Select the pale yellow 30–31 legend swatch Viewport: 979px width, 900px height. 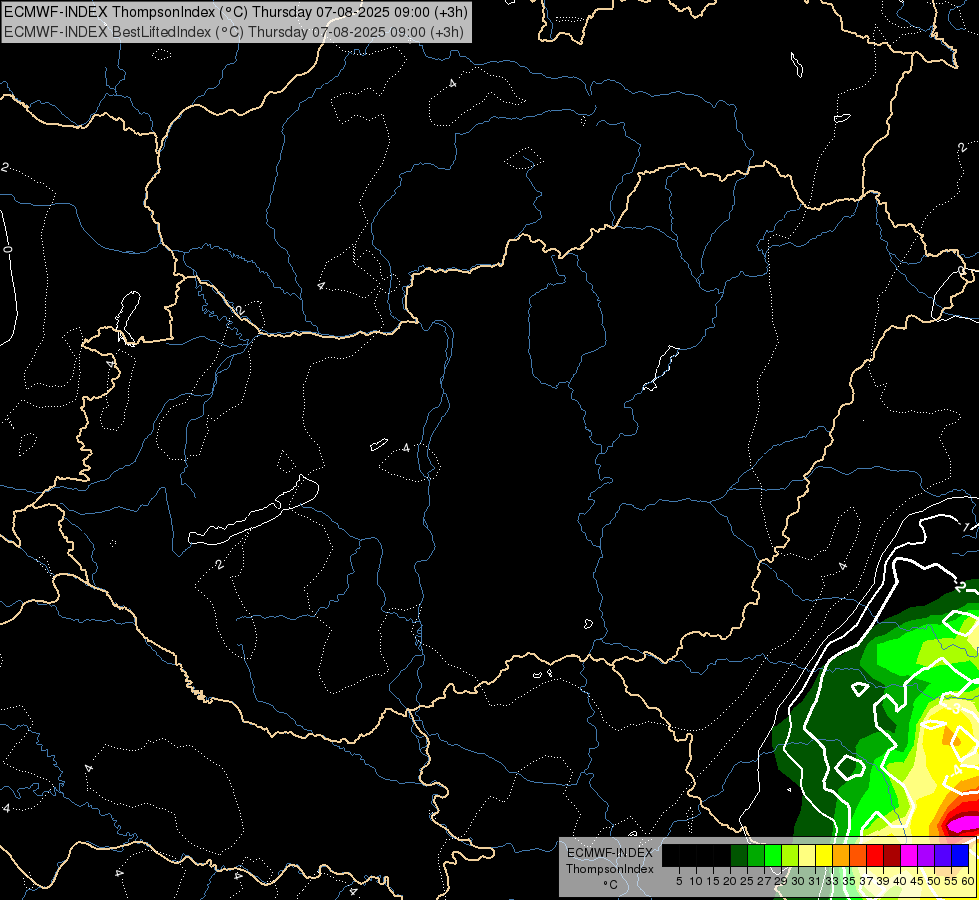click(807, 856)
